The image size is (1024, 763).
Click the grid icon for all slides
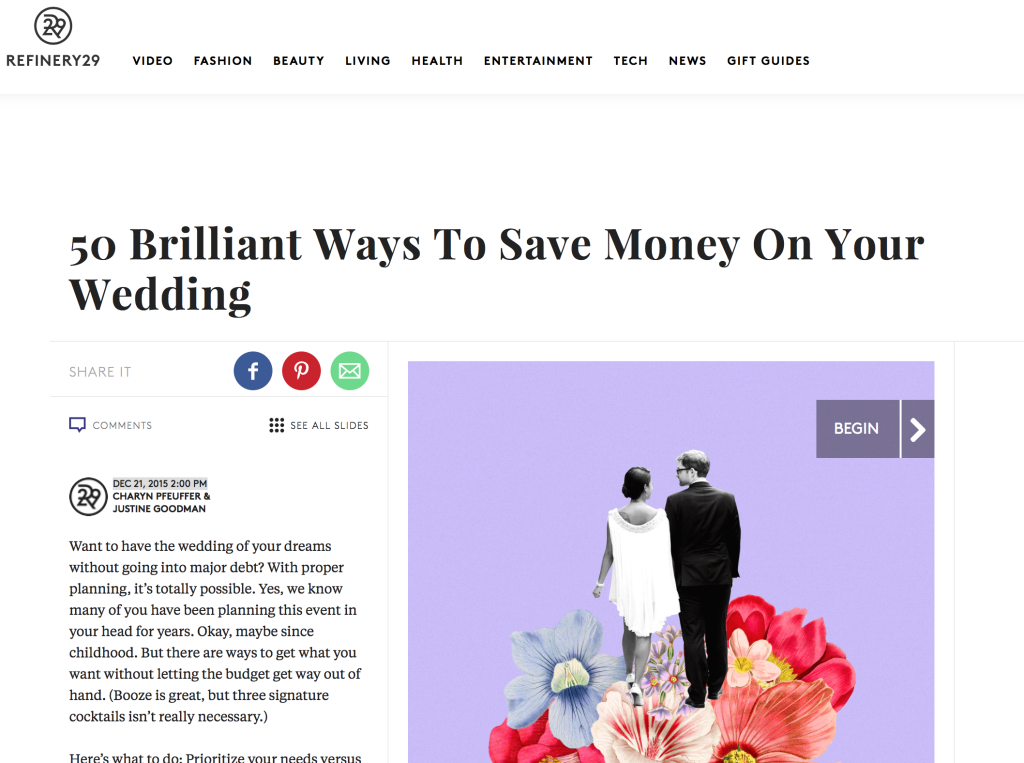click(x=276, y=425)
